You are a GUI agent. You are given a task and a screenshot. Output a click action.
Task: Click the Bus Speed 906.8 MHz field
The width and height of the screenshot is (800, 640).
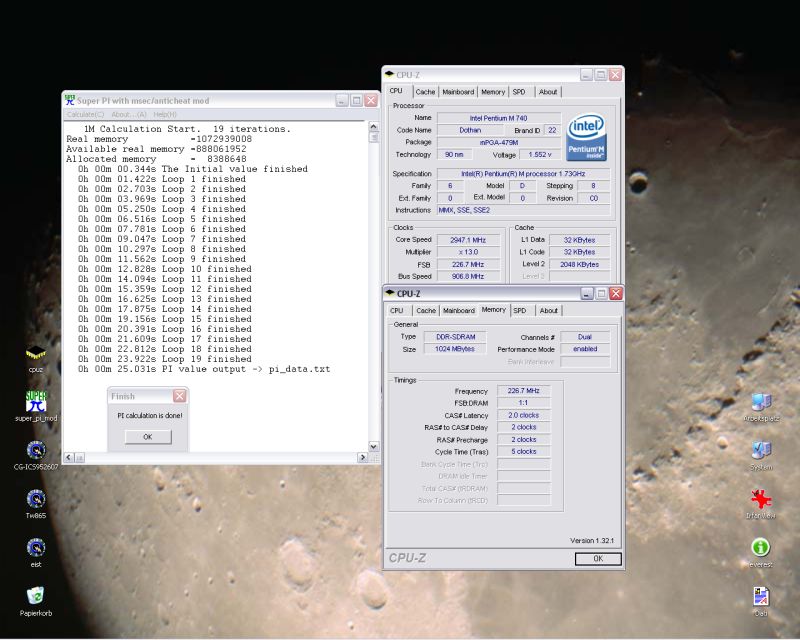(467, 277)
